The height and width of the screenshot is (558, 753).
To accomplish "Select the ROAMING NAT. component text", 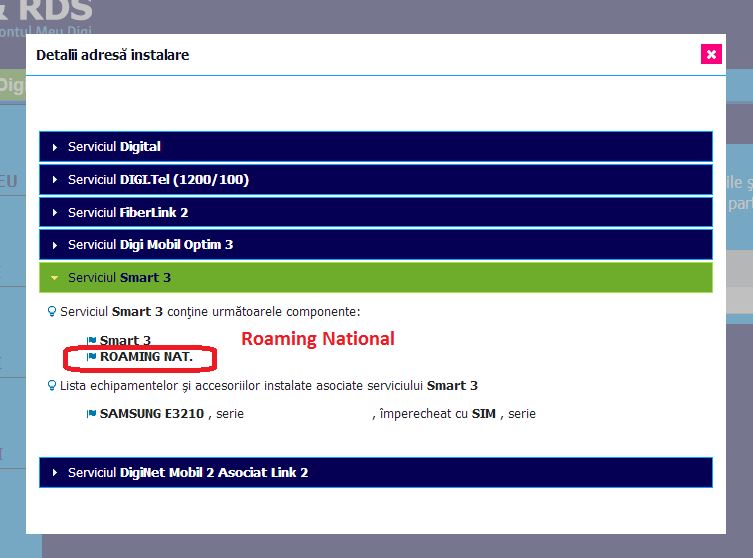I will pos(146,357).
